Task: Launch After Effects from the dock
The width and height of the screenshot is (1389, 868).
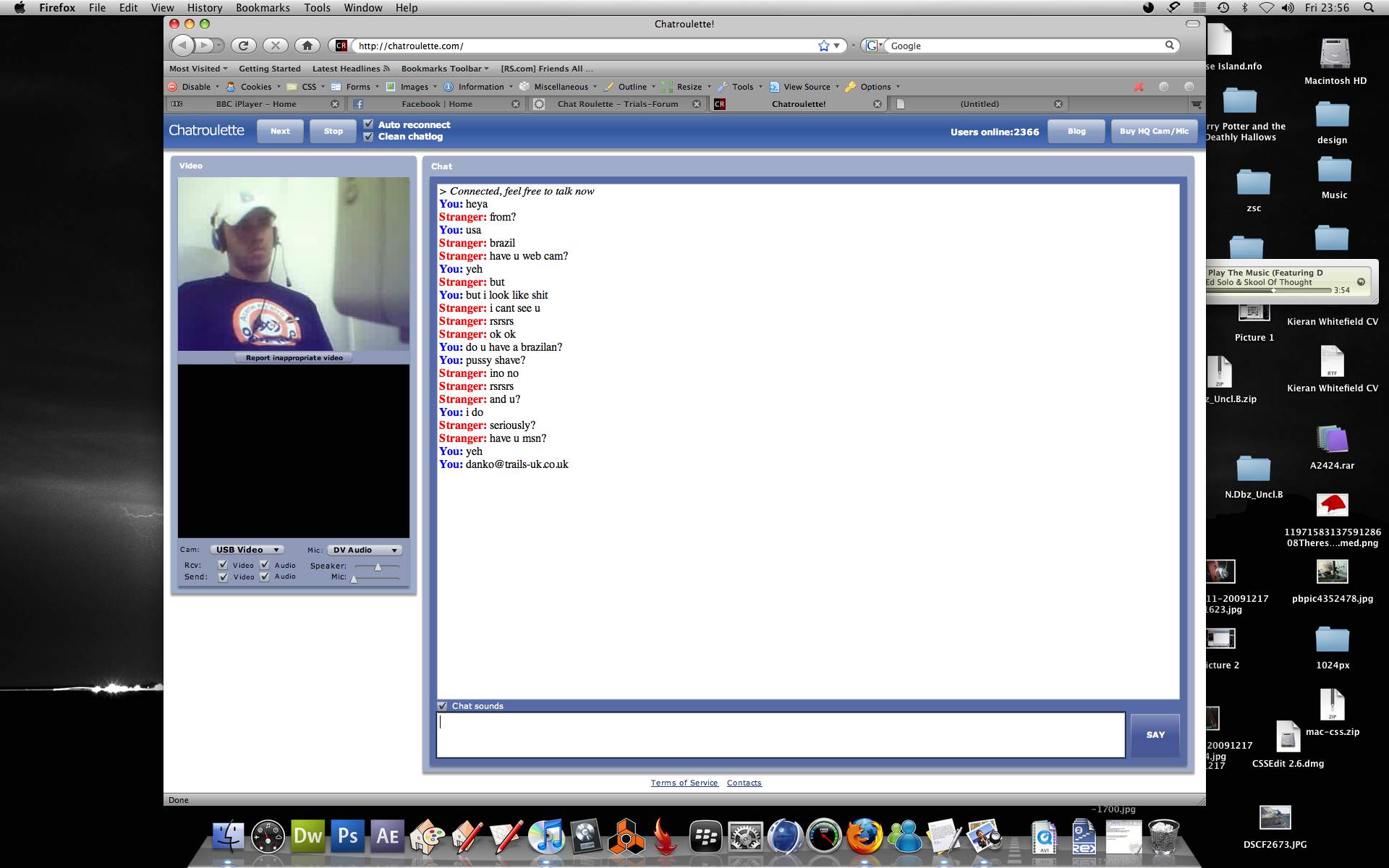Action: (388, 836)
